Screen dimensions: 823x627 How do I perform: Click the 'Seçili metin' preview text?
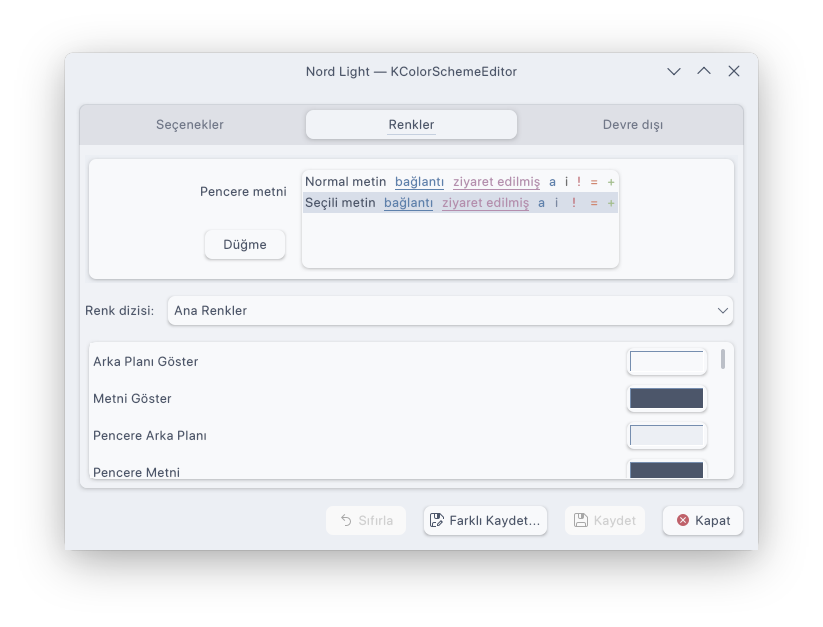click(x=340, y=203)
